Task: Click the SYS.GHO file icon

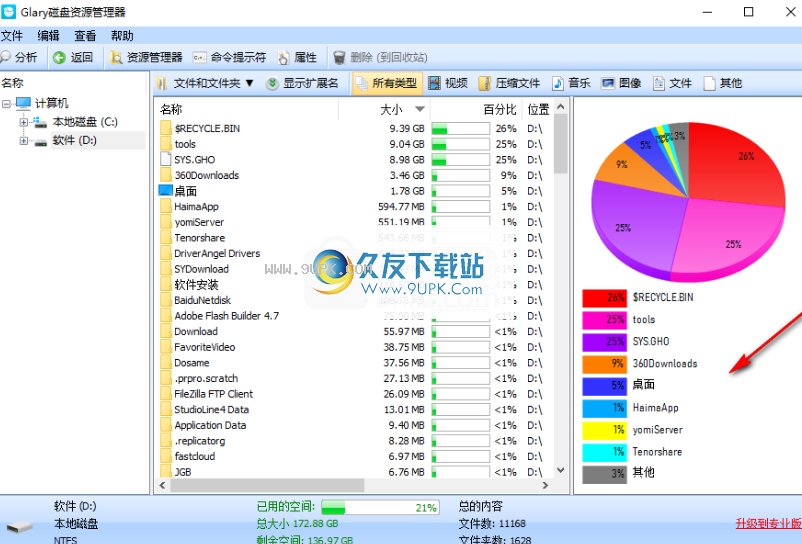Action: [166, 160]
